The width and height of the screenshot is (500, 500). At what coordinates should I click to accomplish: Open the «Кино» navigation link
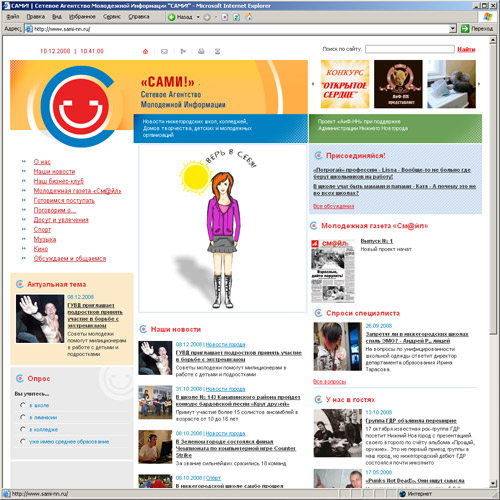(x=41, y=249)
